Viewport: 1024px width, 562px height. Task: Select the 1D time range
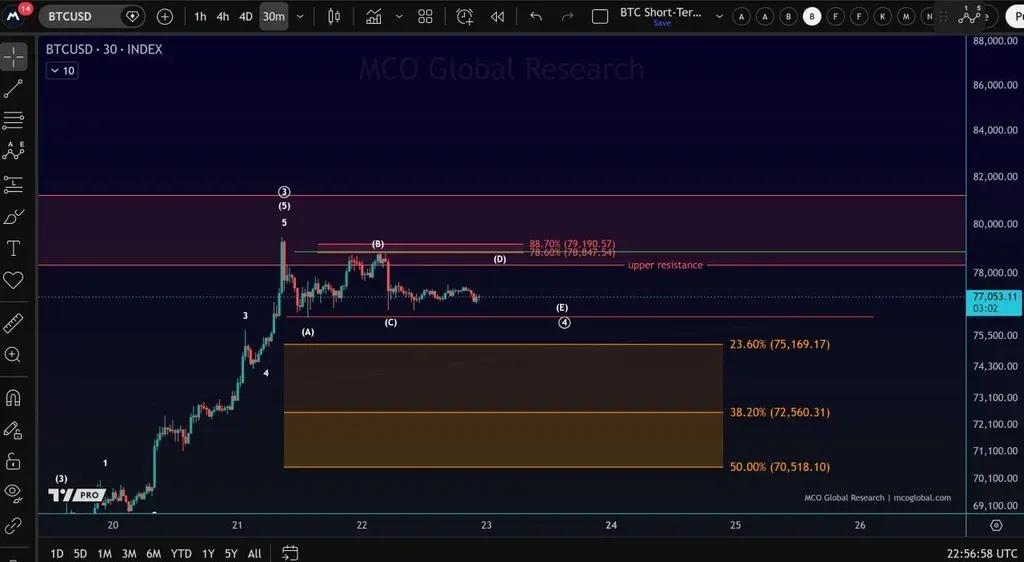coord(57,554)
